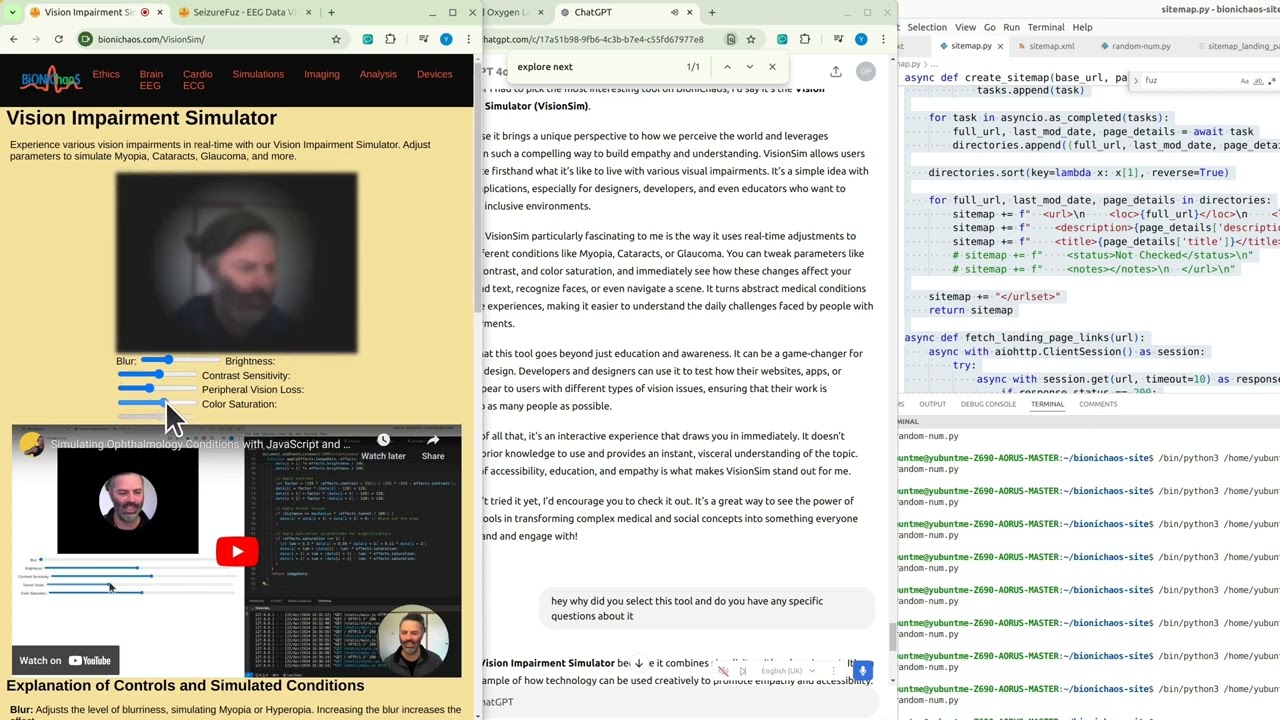The image size is (1280, 720).
Task: Open the English (UK) language dropdown
Action: coord(787,671)
